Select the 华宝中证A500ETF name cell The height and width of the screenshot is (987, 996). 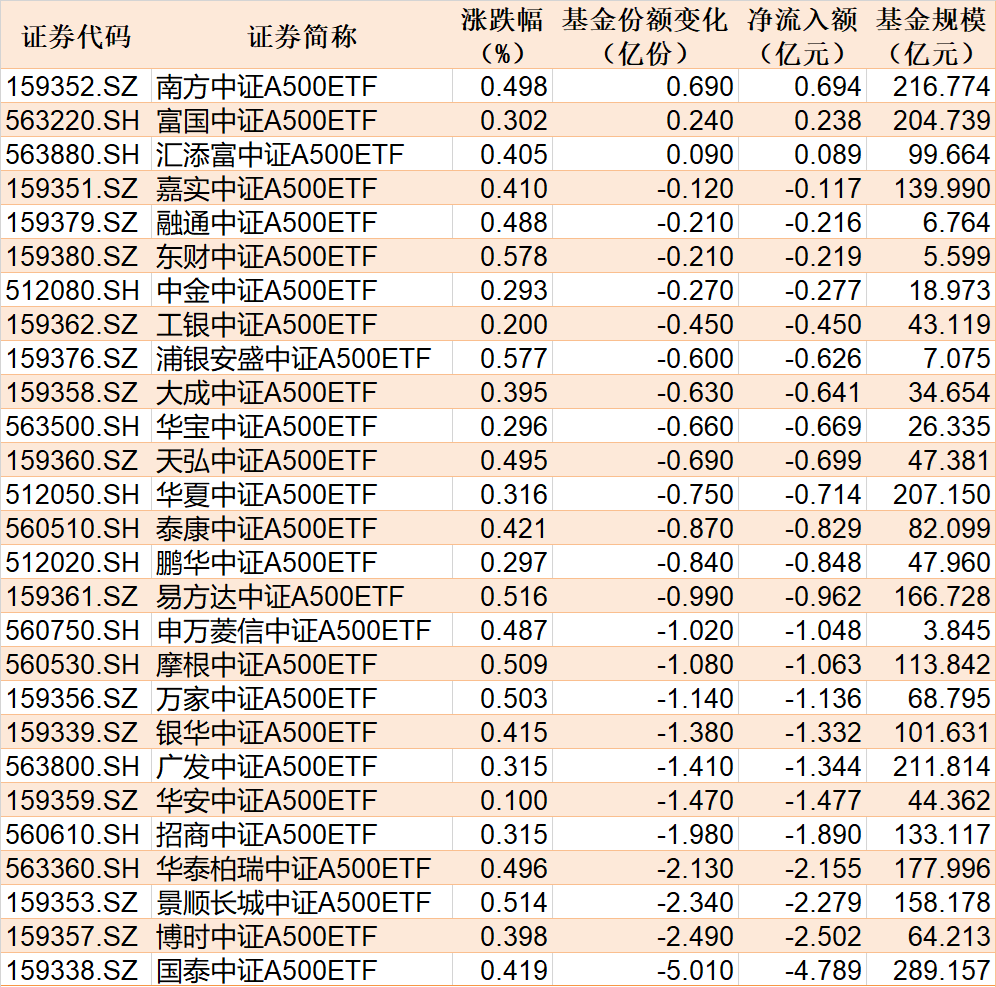click(302, 426)
